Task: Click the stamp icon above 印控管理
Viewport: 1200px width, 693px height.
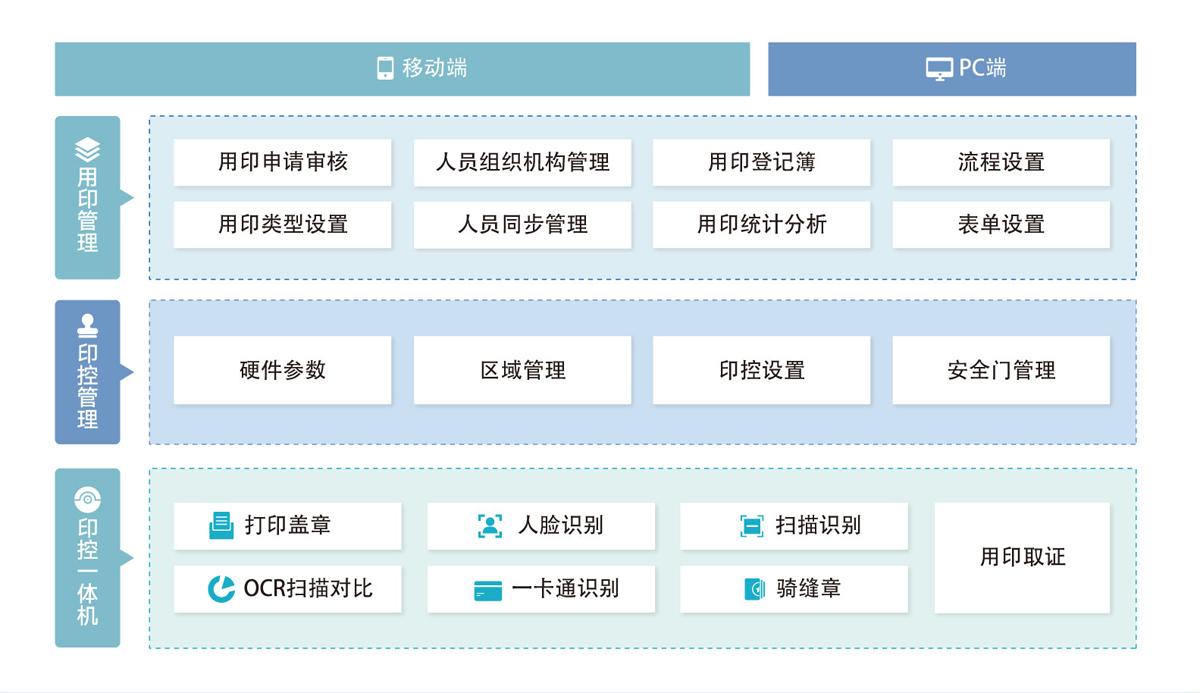Action: coord(88,326)
